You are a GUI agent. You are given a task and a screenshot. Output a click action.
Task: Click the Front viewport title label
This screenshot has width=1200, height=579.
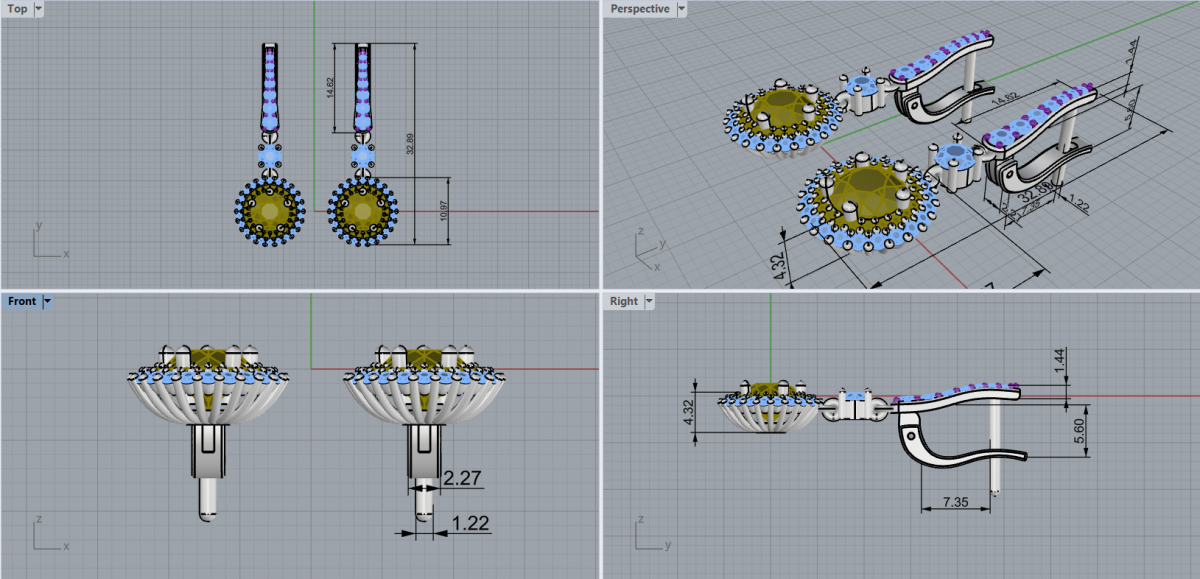[x=22, y=301]
